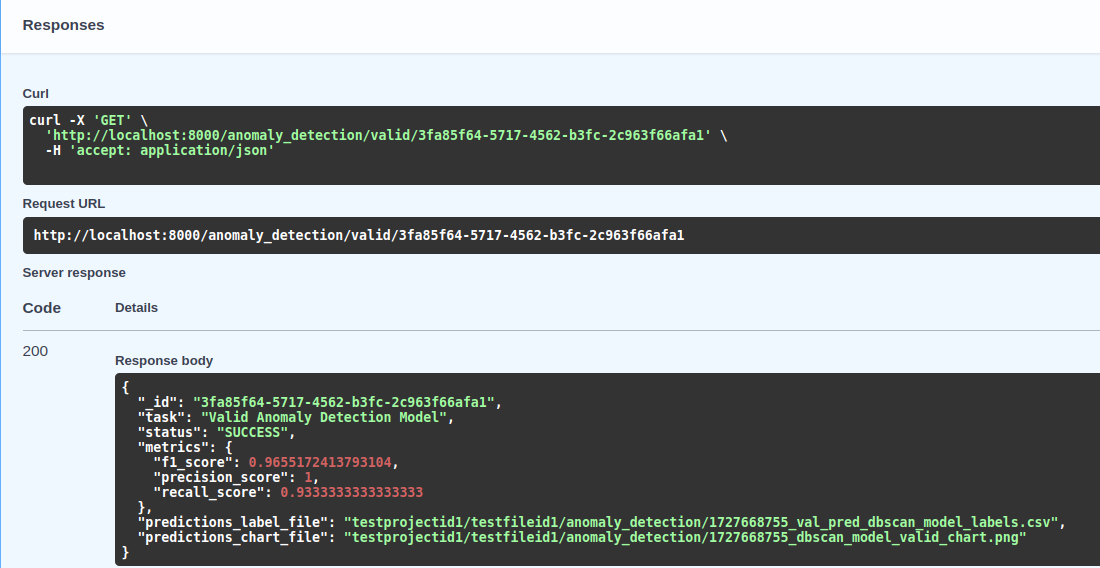Click the predictions_chart_file PNG path
Viewport: 1100px width, 568px height.
tap(685, 537)
